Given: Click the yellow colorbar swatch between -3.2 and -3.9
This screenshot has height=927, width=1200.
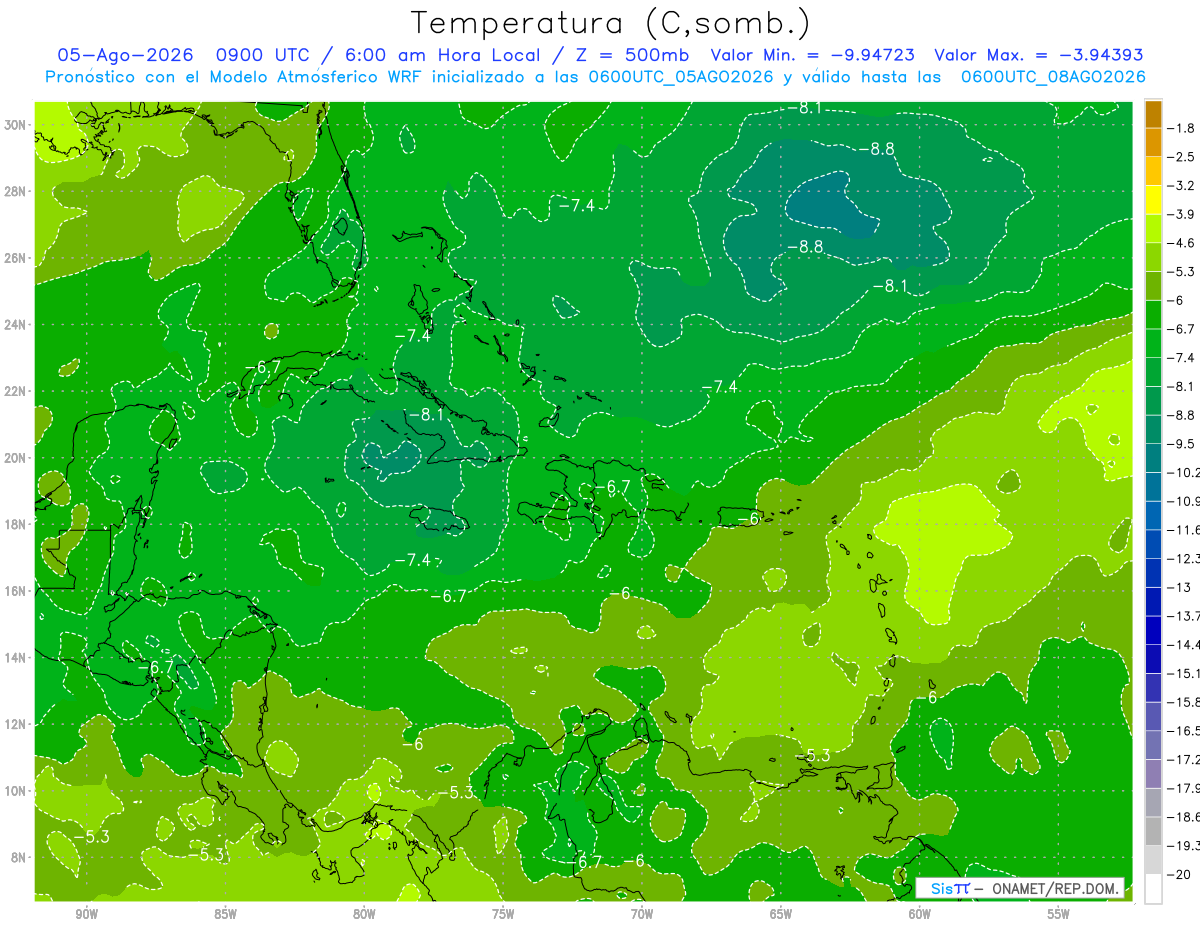Looking at the screenshot, I should tap(1153, 200).
